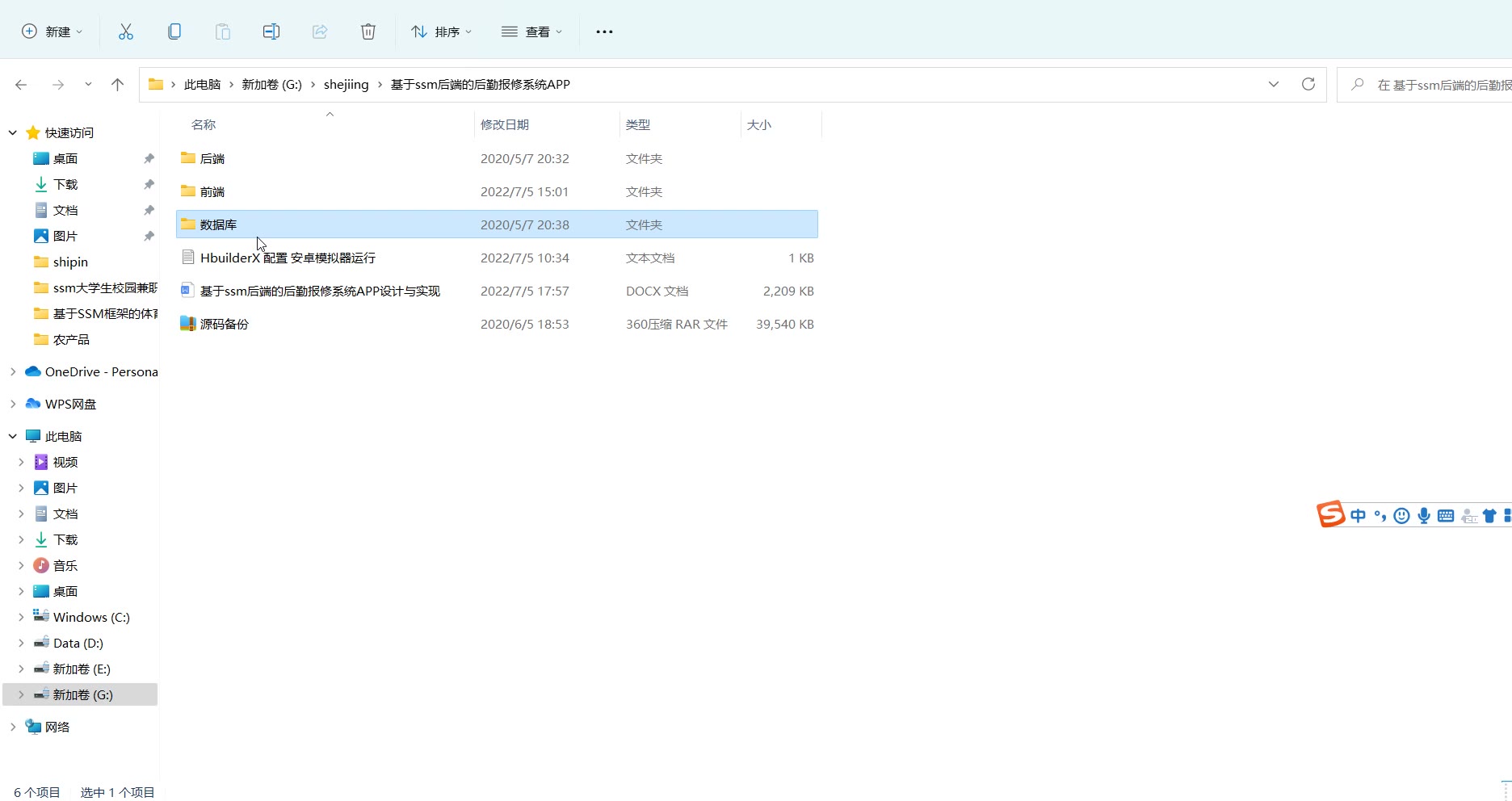Select the 前端 folder
The image size is (1512, 801).
click(x=212, y=191)
